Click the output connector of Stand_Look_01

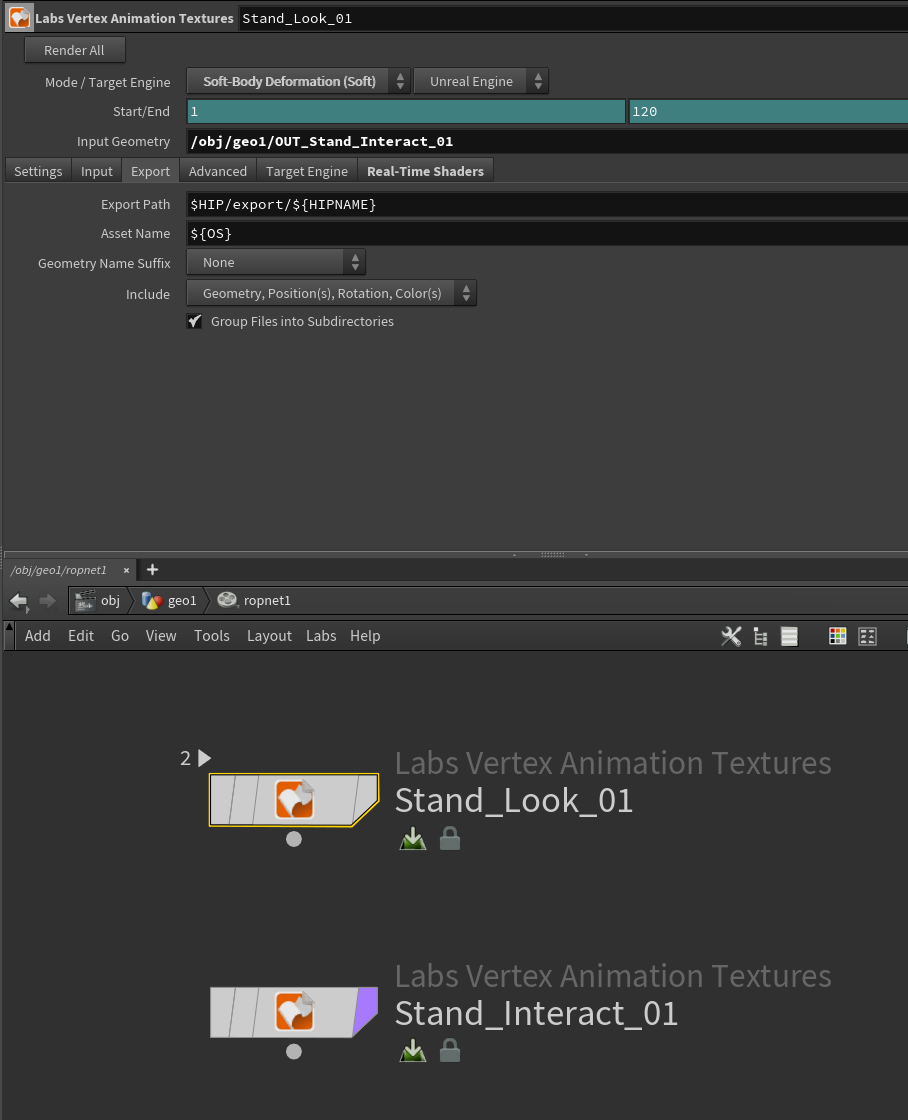pos(294,839)
